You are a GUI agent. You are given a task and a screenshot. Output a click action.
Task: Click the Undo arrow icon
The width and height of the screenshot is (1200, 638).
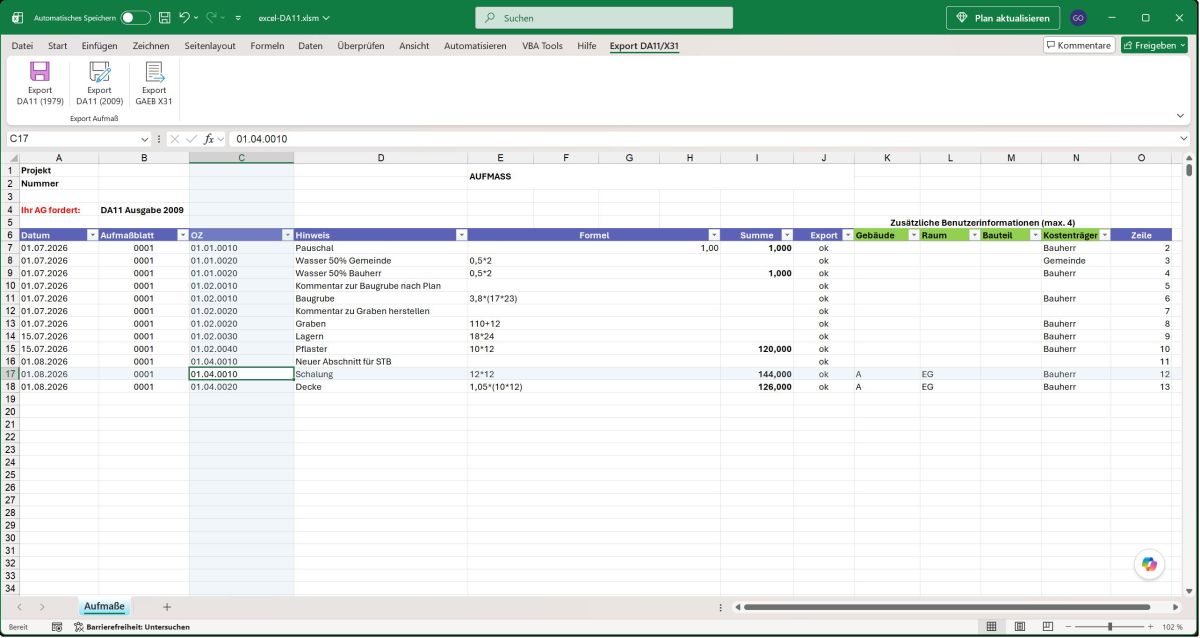(184, 18)
